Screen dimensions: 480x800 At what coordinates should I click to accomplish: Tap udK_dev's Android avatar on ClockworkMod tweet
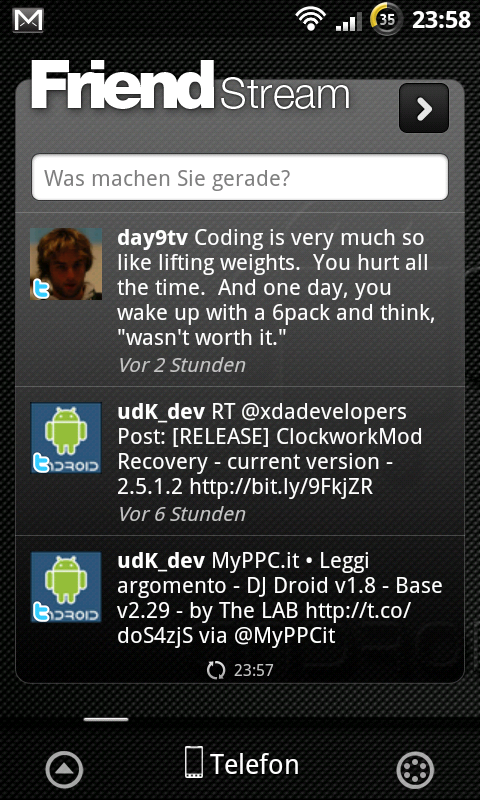(x=66, y=438)
